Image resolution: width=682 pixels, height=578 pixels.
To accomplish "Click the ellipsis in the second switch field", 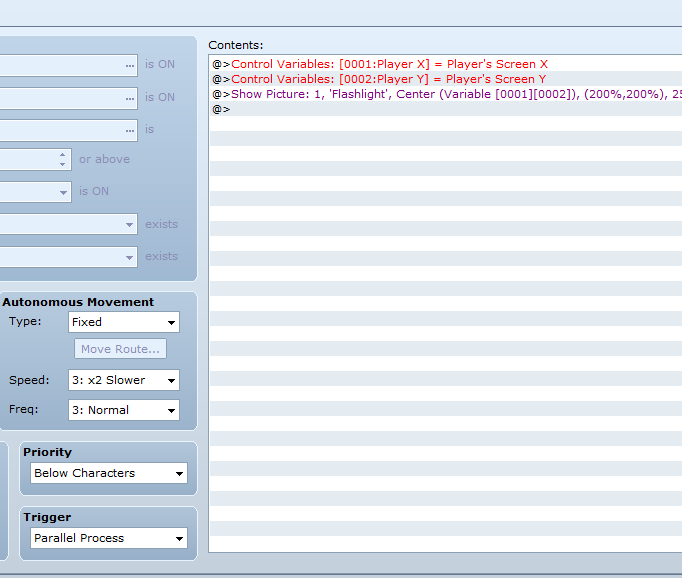I will (129, 98).
